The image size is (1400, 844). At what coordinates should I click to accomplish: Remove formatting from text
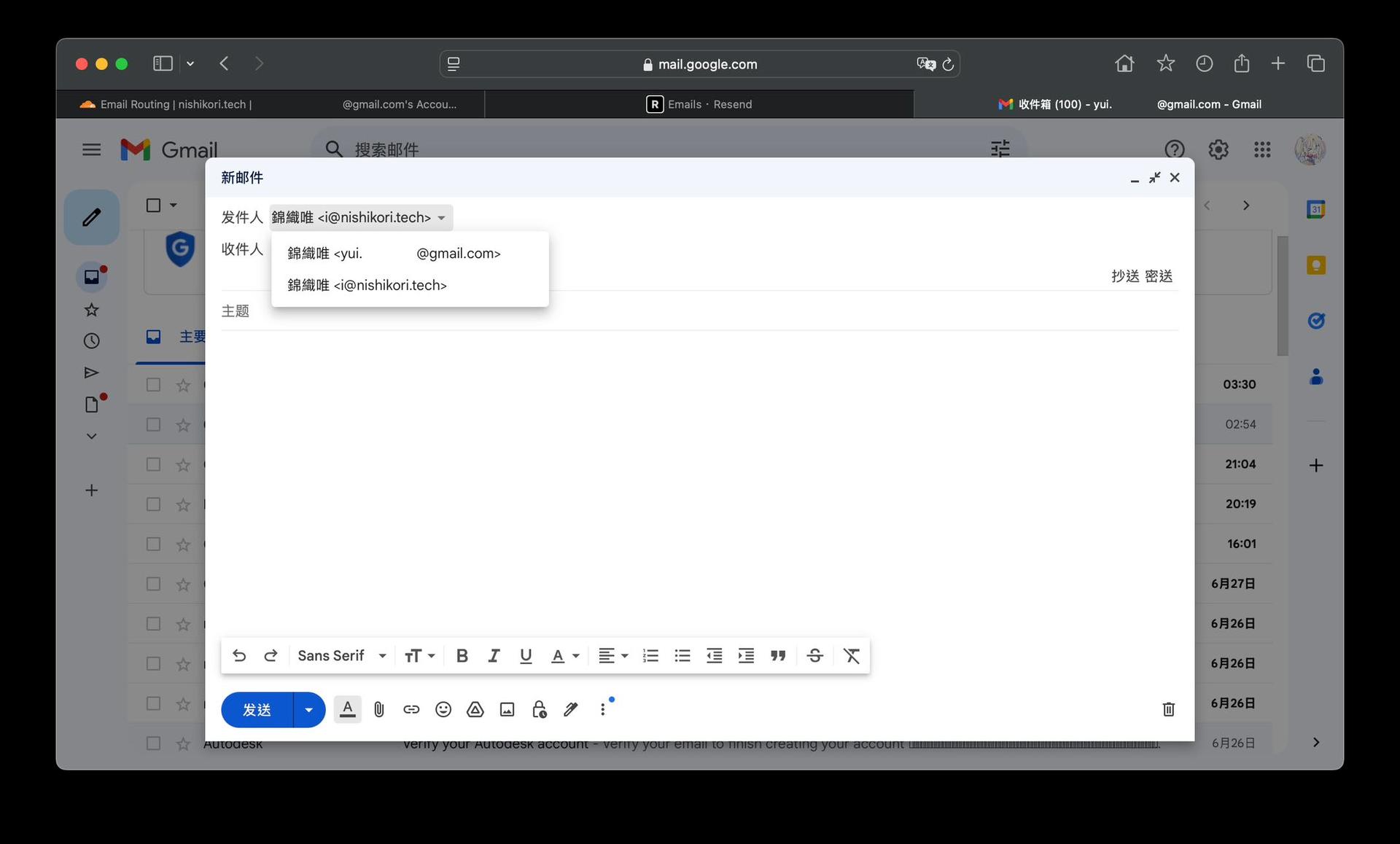point(852,655)
